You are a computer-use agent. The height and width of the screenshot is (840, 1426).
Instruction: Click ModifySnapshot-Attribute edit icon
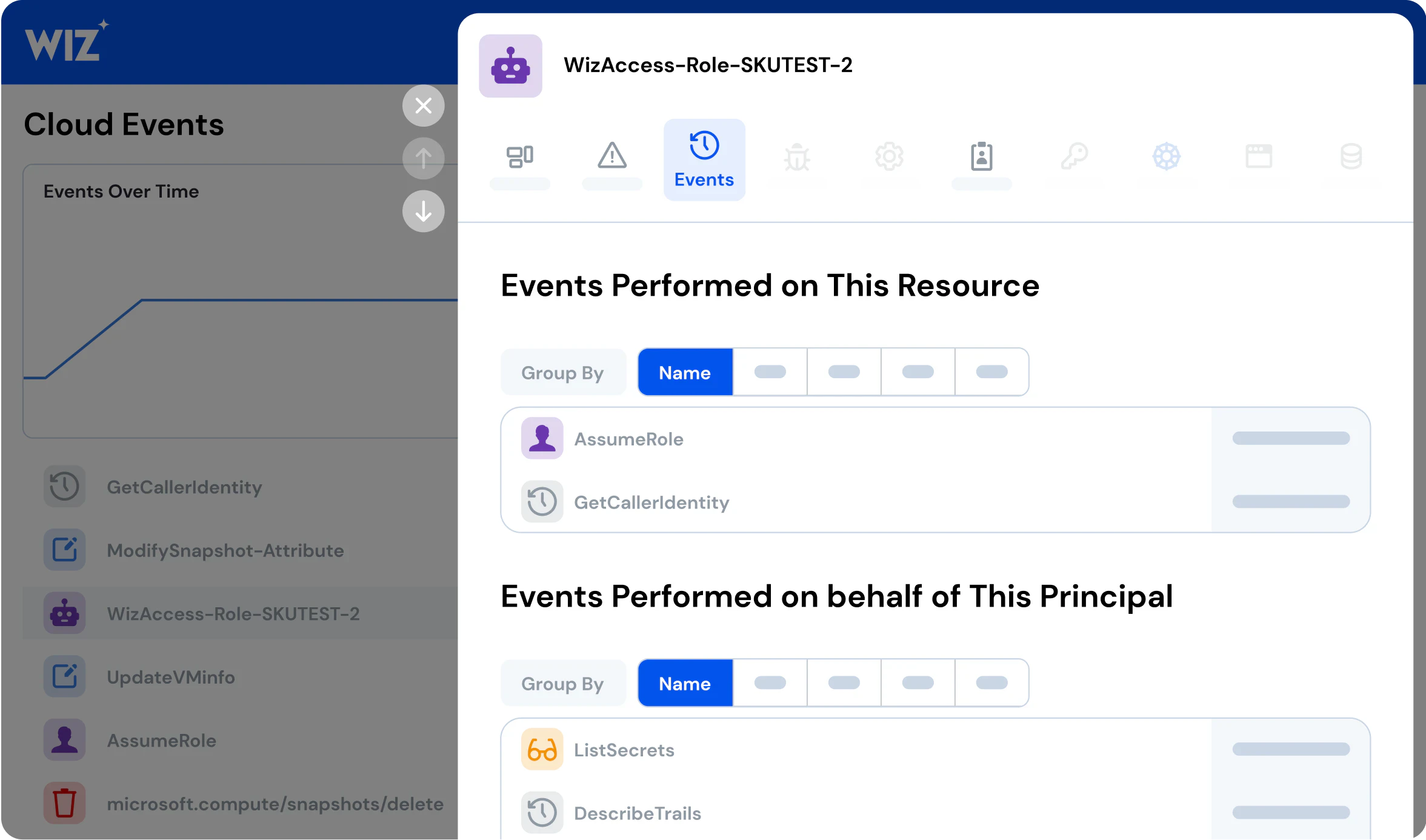[x=64, y=550]
